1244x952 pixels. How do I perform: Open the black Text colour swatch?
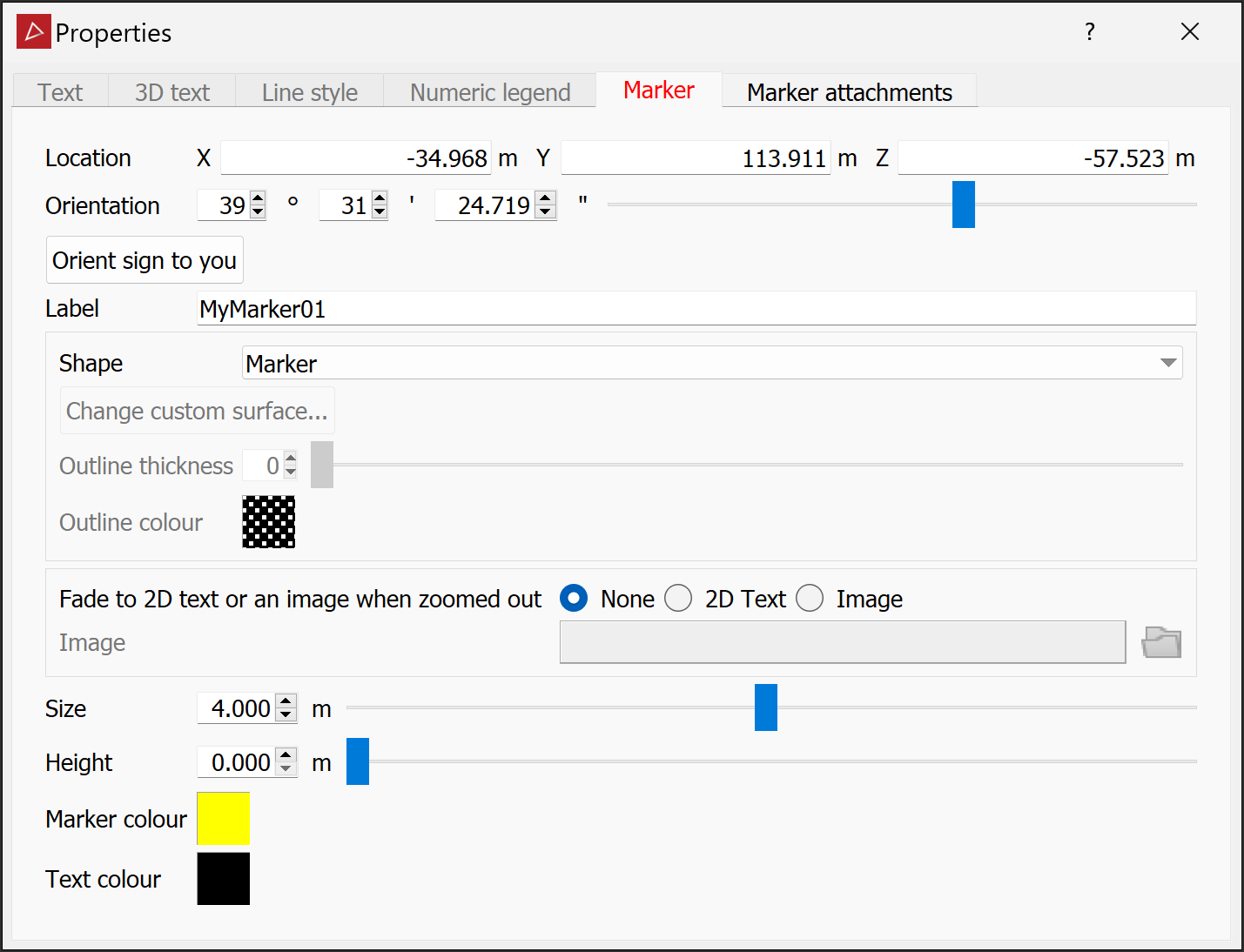[224, 878]
